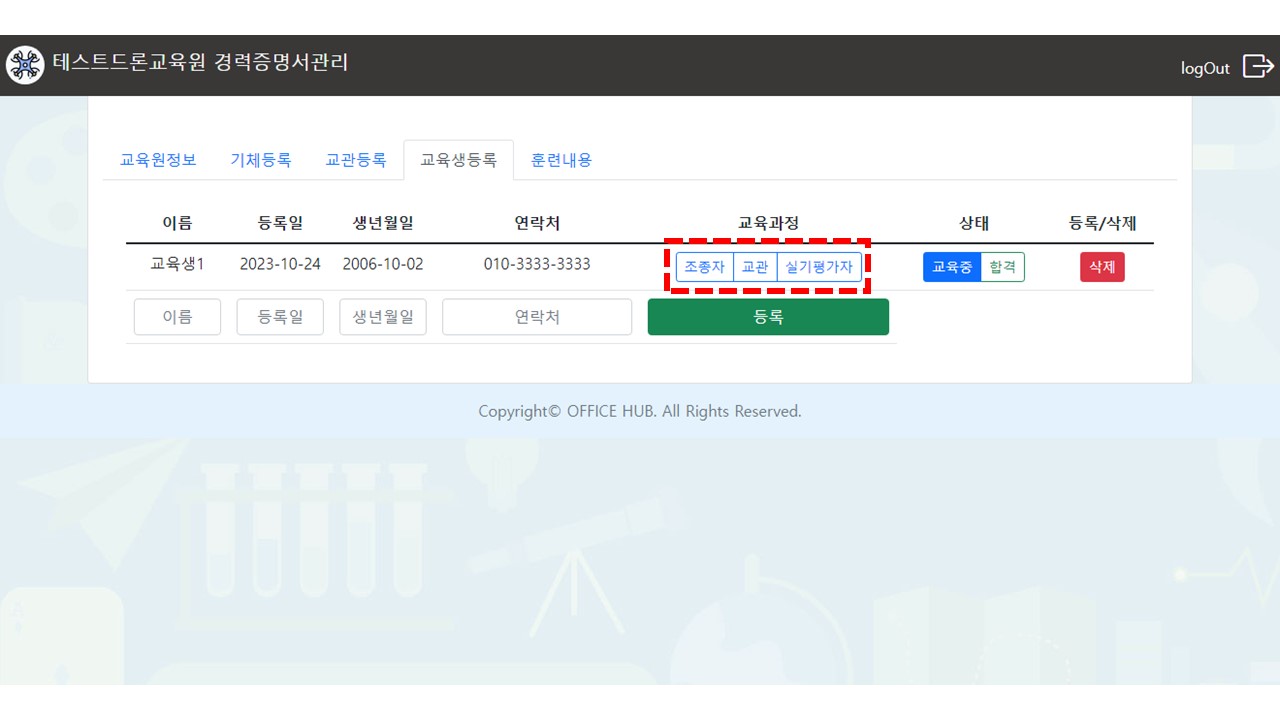Go to the 교관등록 tab
The height and width of the screenshot is (720, 1280).
click(356, 160)
